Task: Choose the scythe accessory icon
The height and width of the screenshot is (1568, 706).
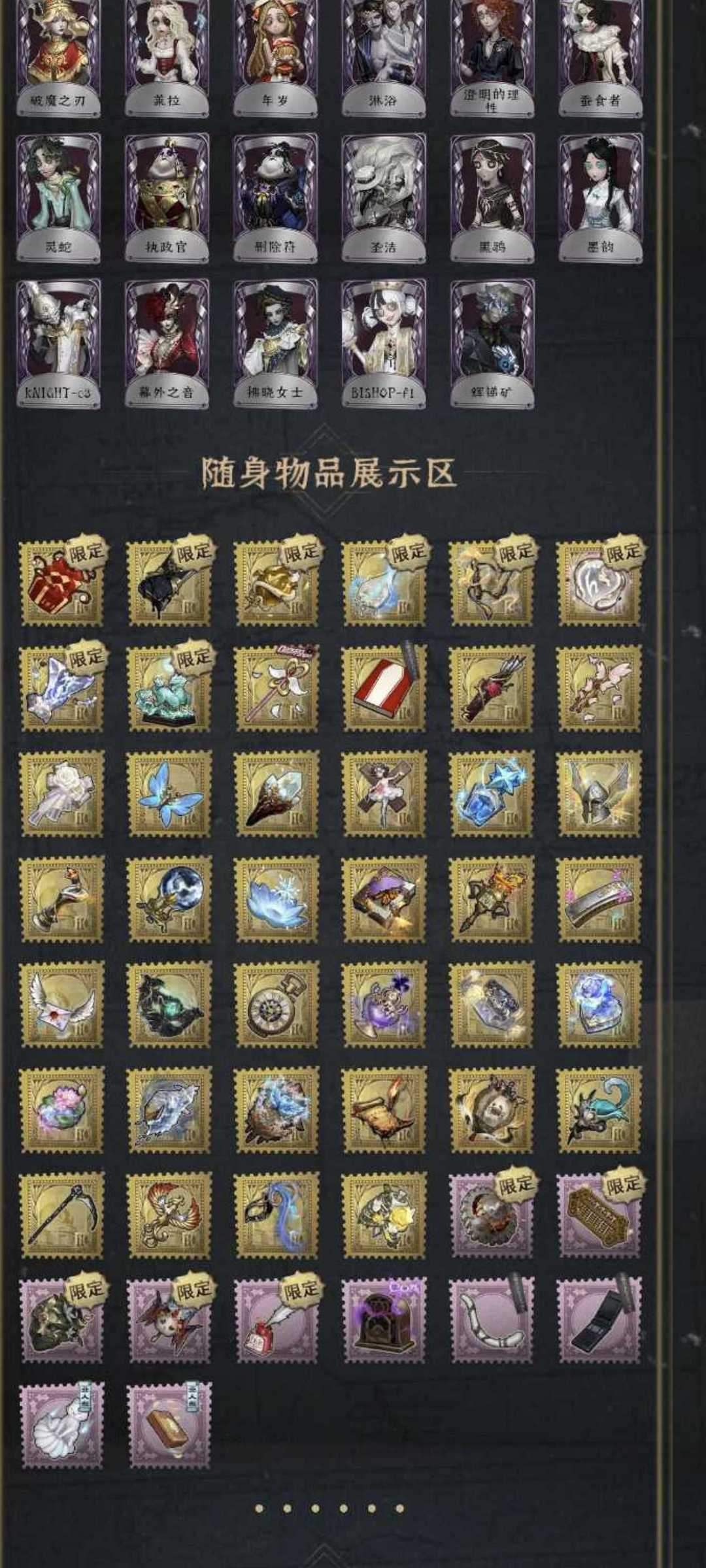Action: [62, 1215]
